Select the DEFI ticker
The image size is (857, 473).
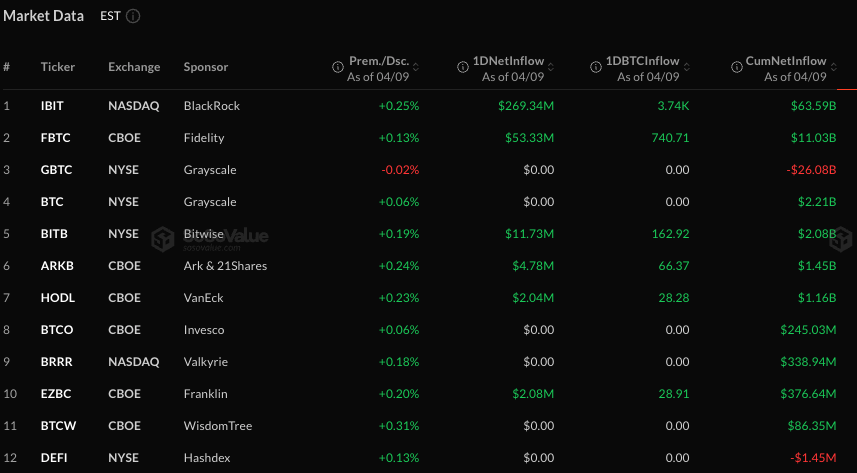coord(54,458)
